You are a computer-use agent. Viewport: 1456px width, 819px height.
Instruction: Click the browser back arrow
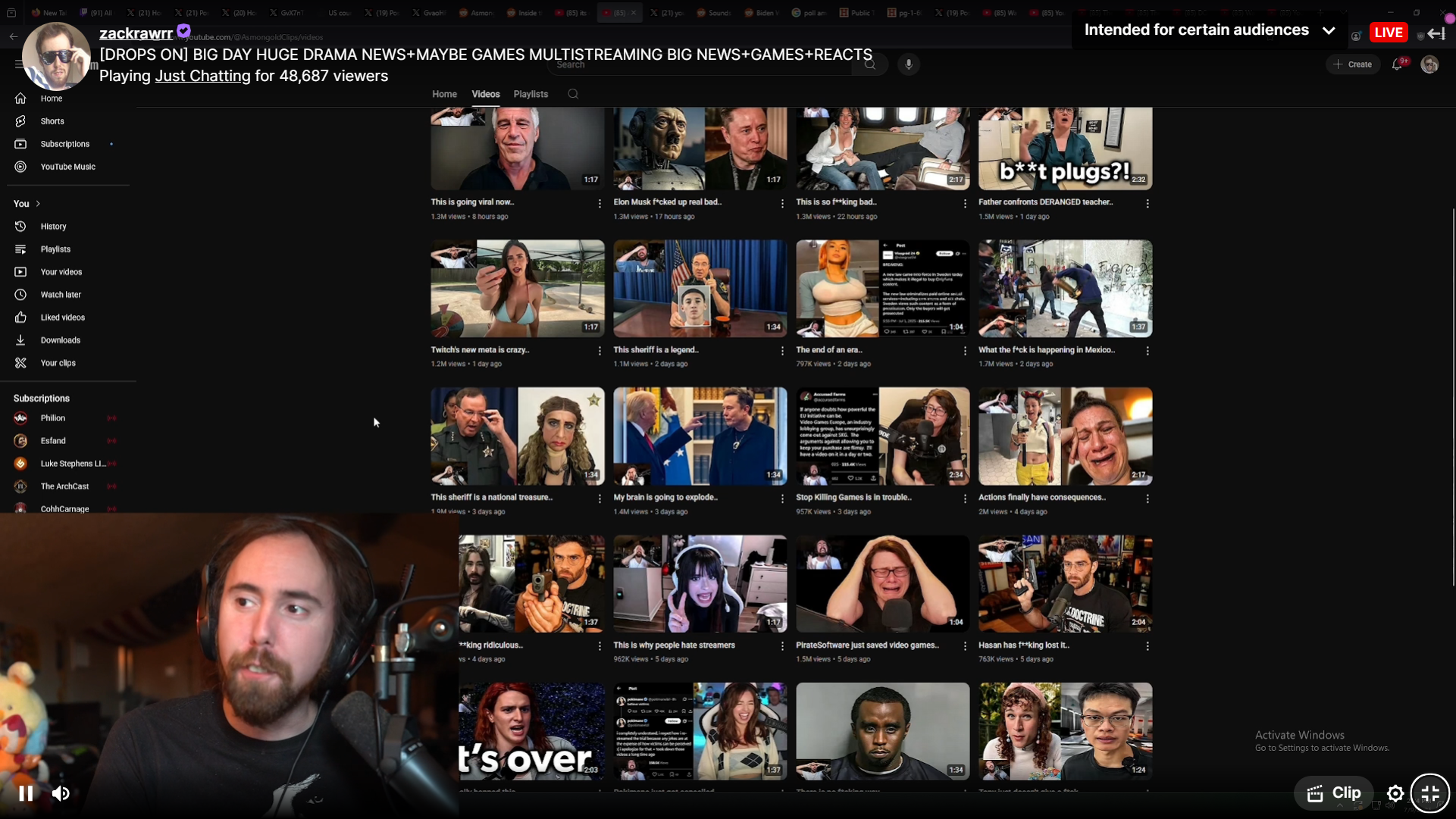coord(14,36)
